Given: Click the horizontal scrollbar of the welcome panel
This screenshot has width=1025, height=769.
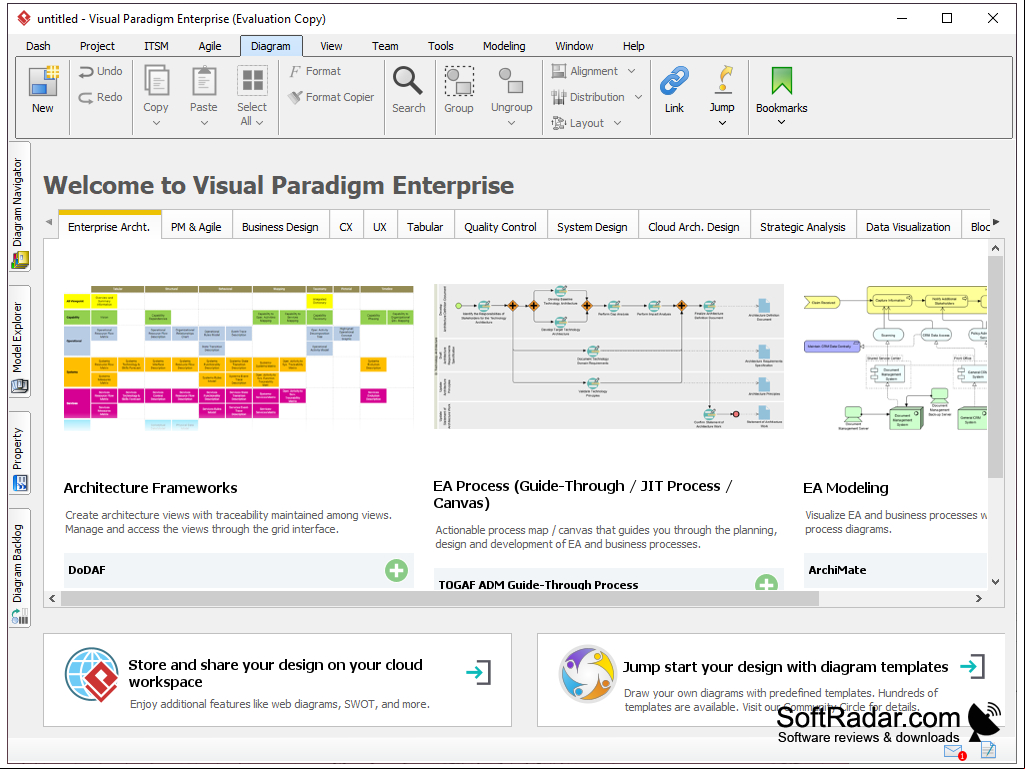Looking at the screenshot, I should coord(439,598).
